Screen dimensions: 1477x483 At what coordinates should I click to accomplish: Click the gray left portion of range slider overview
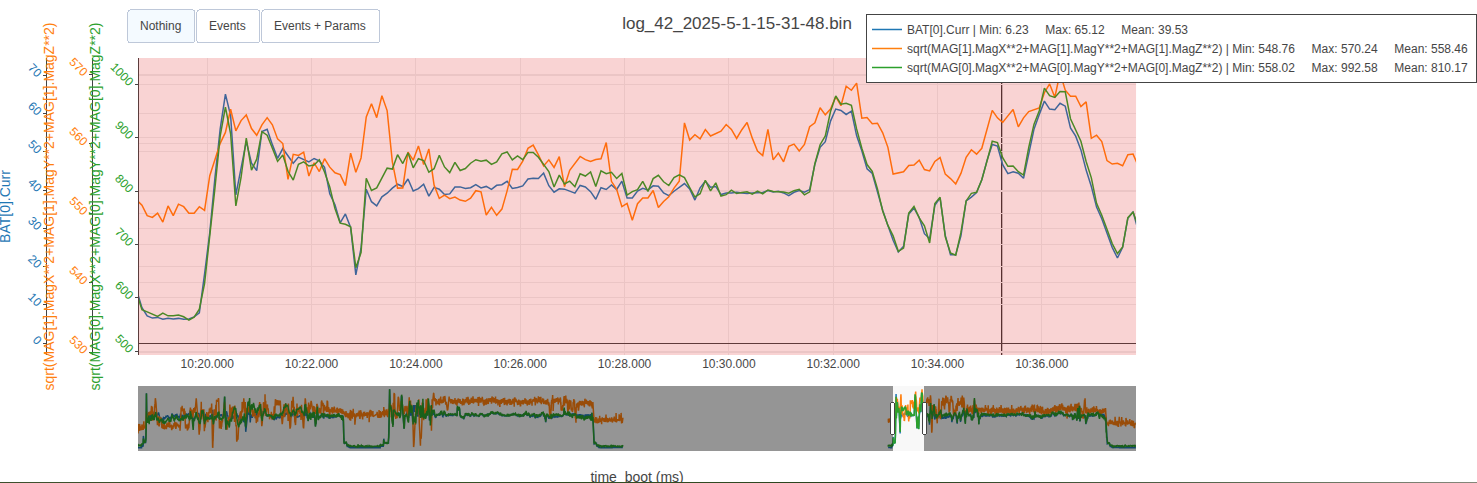514,418
